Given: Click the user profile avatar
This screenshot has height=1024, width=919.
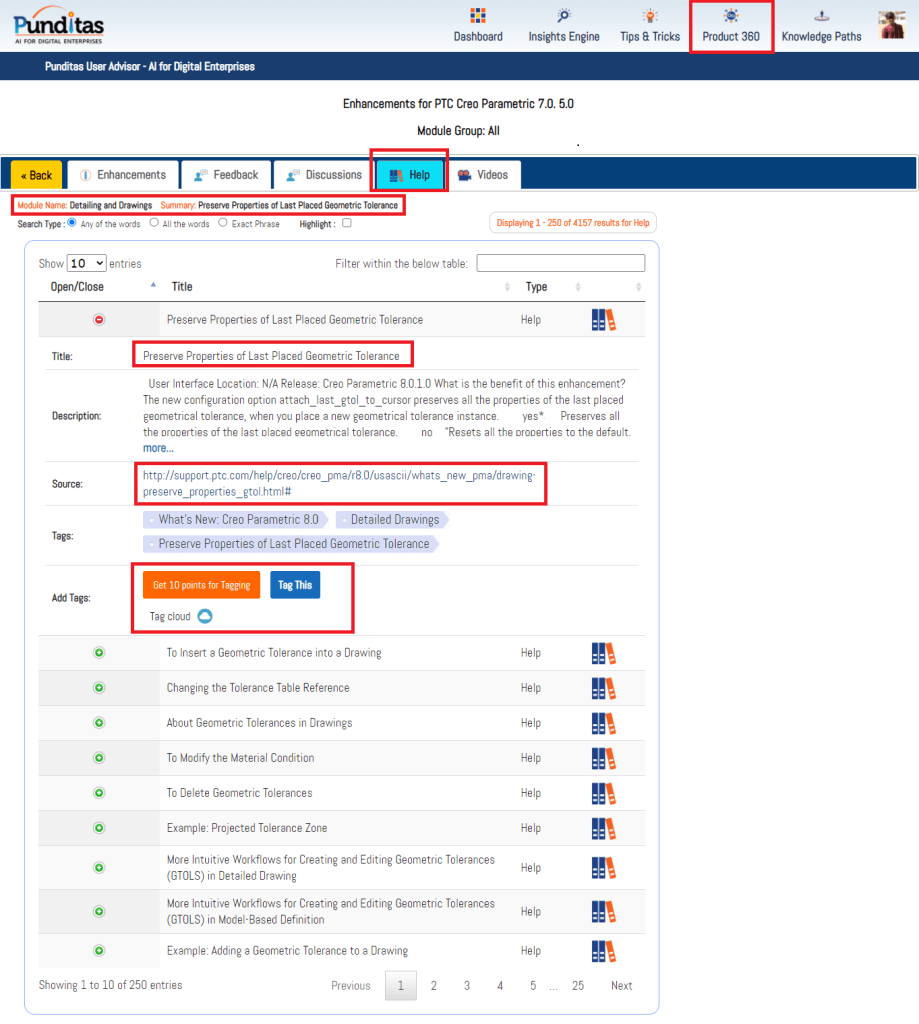Looking at the screenshot, I should [x=891, y=25].
